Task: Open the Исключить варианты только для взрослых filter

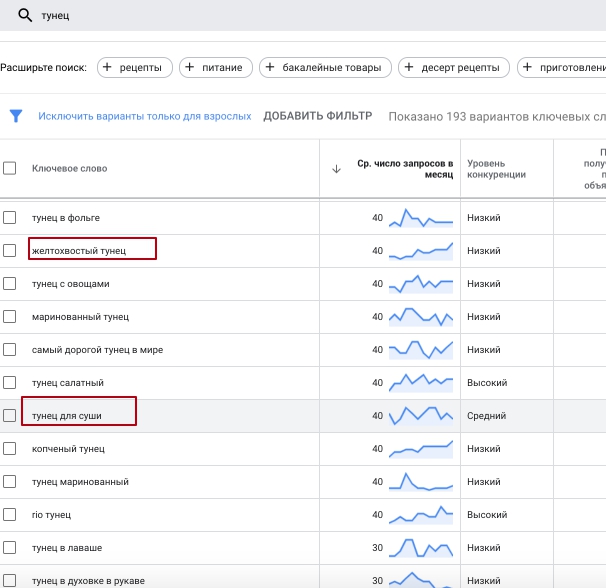Action: [145, 116]
